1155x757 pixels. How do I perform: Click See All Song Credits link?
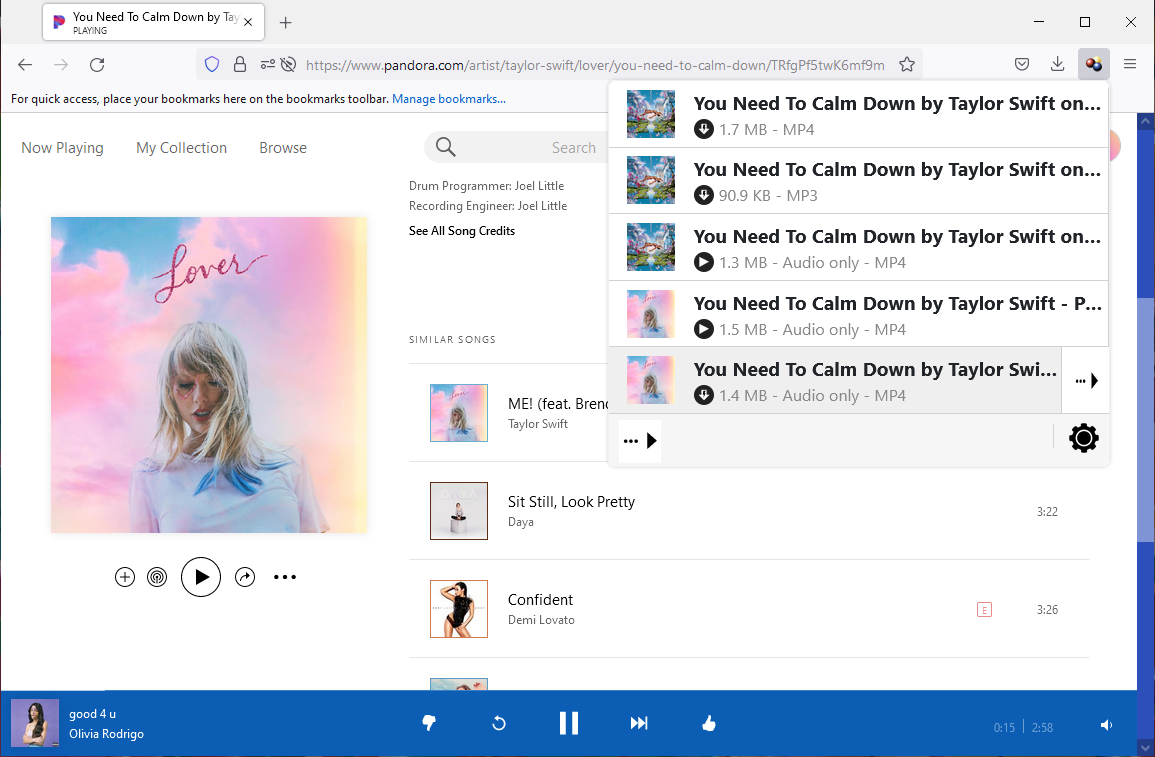462,231
